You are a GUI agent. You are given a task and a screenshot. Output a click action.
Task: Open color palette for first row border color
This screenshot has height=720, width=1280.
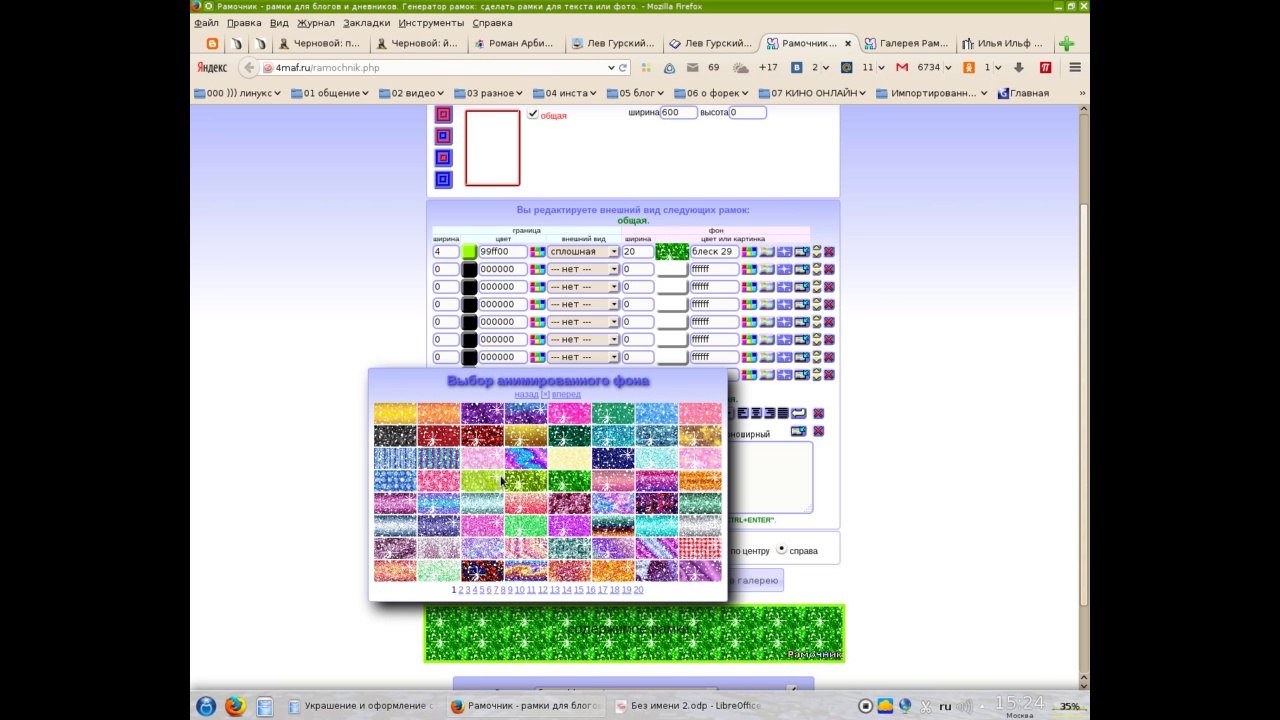537,252
